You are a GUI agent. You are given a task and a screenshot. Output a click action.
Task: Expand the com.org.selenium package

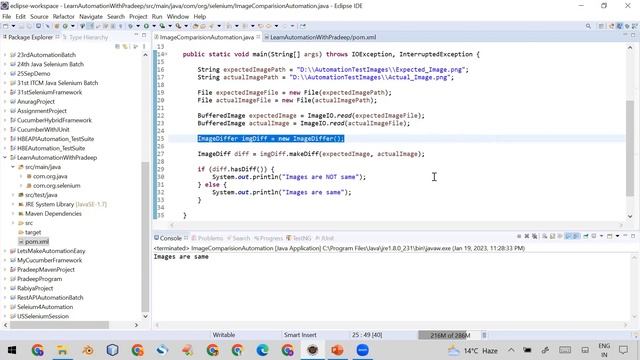[21, 186]
